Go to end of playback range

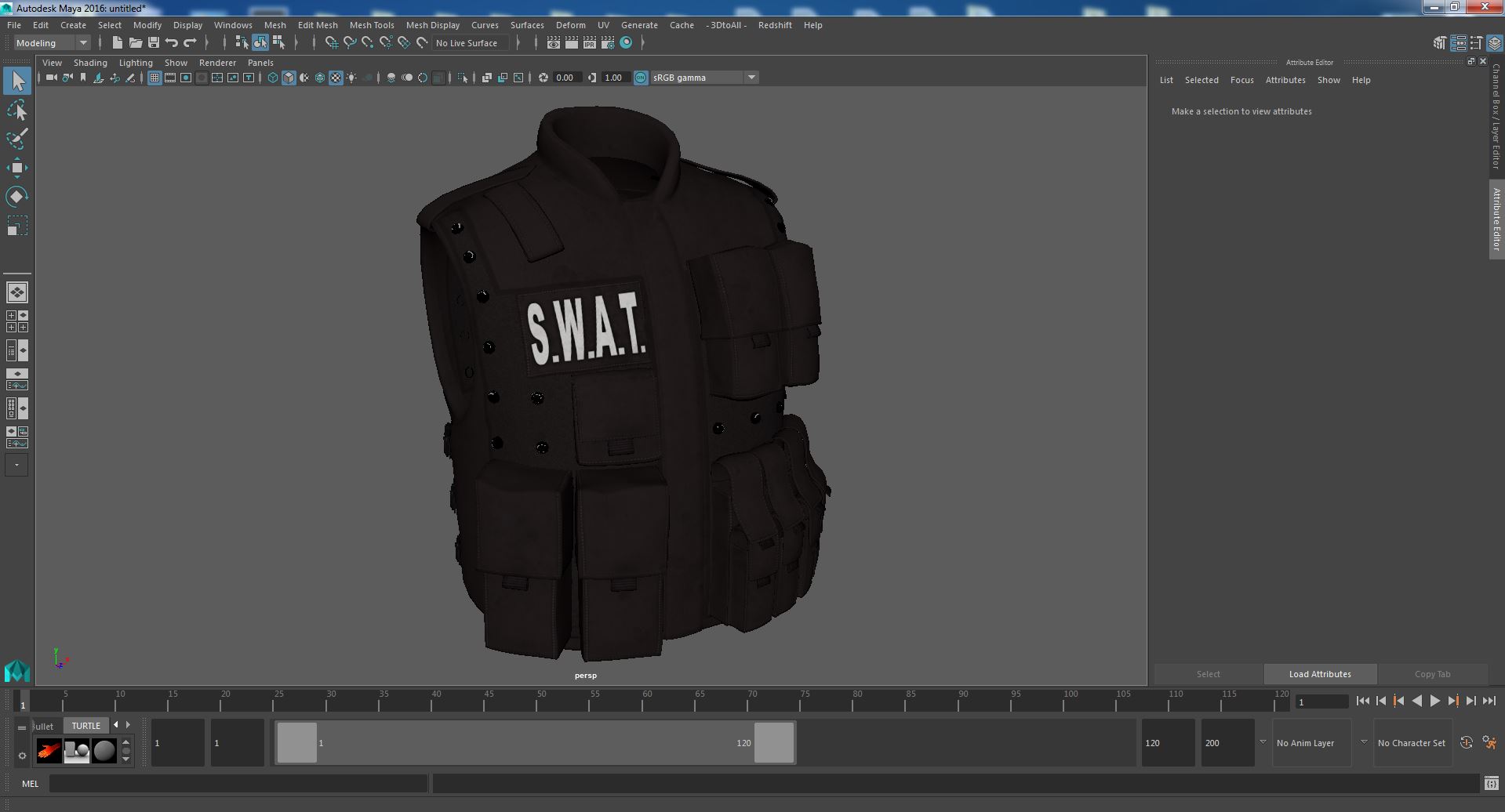(1489, 701)
